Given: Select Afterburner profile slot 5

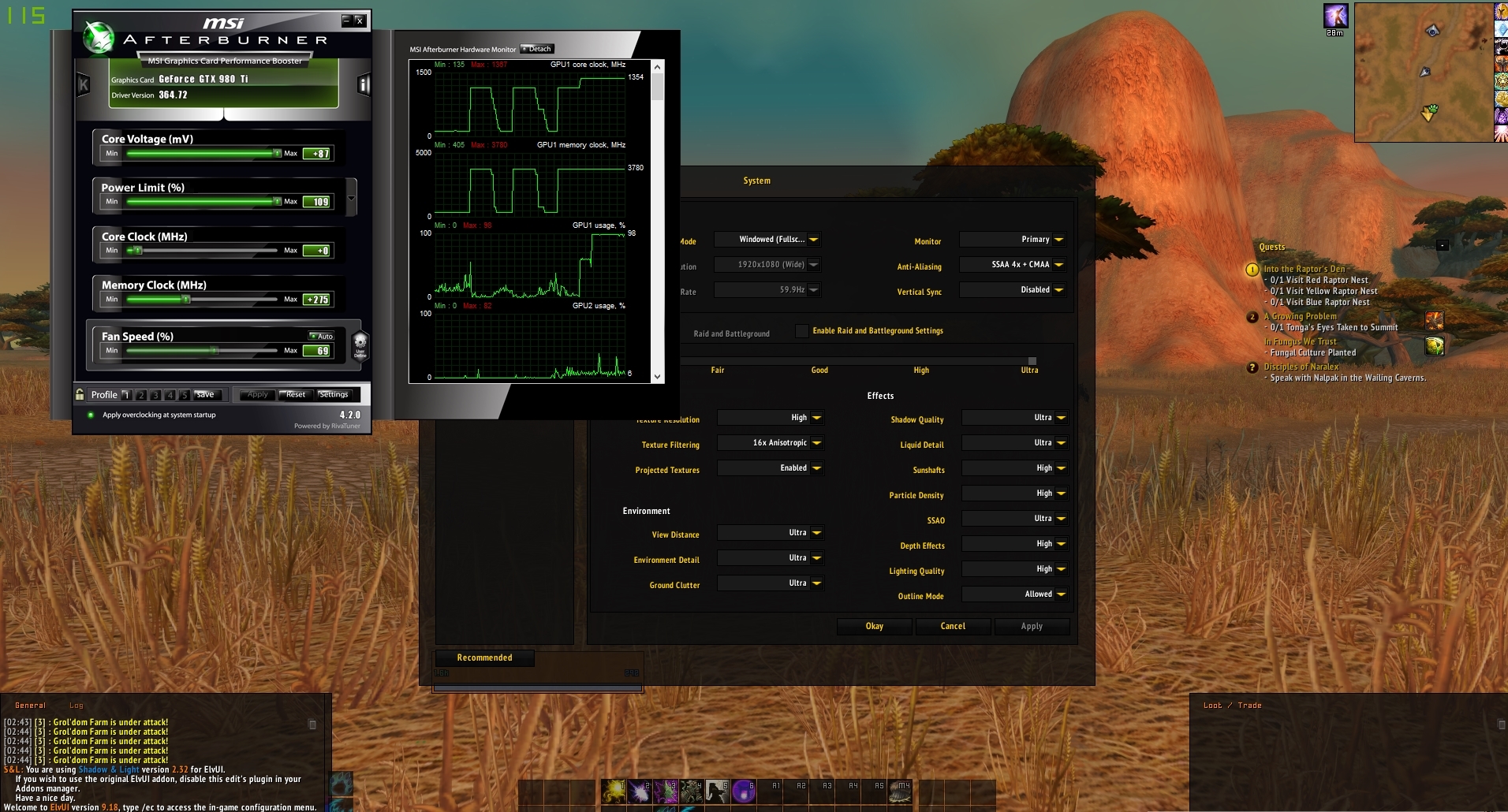Looking at the screenshot, I should coord(185,395).
